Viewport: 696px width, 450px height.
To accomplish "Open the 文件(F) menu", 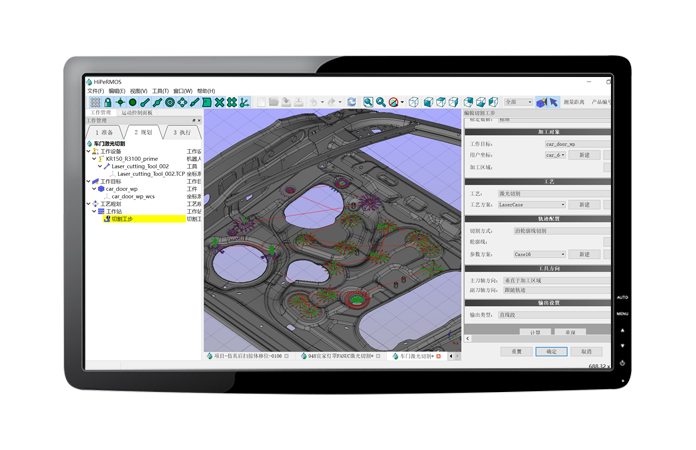I will [x=95, y=91].
